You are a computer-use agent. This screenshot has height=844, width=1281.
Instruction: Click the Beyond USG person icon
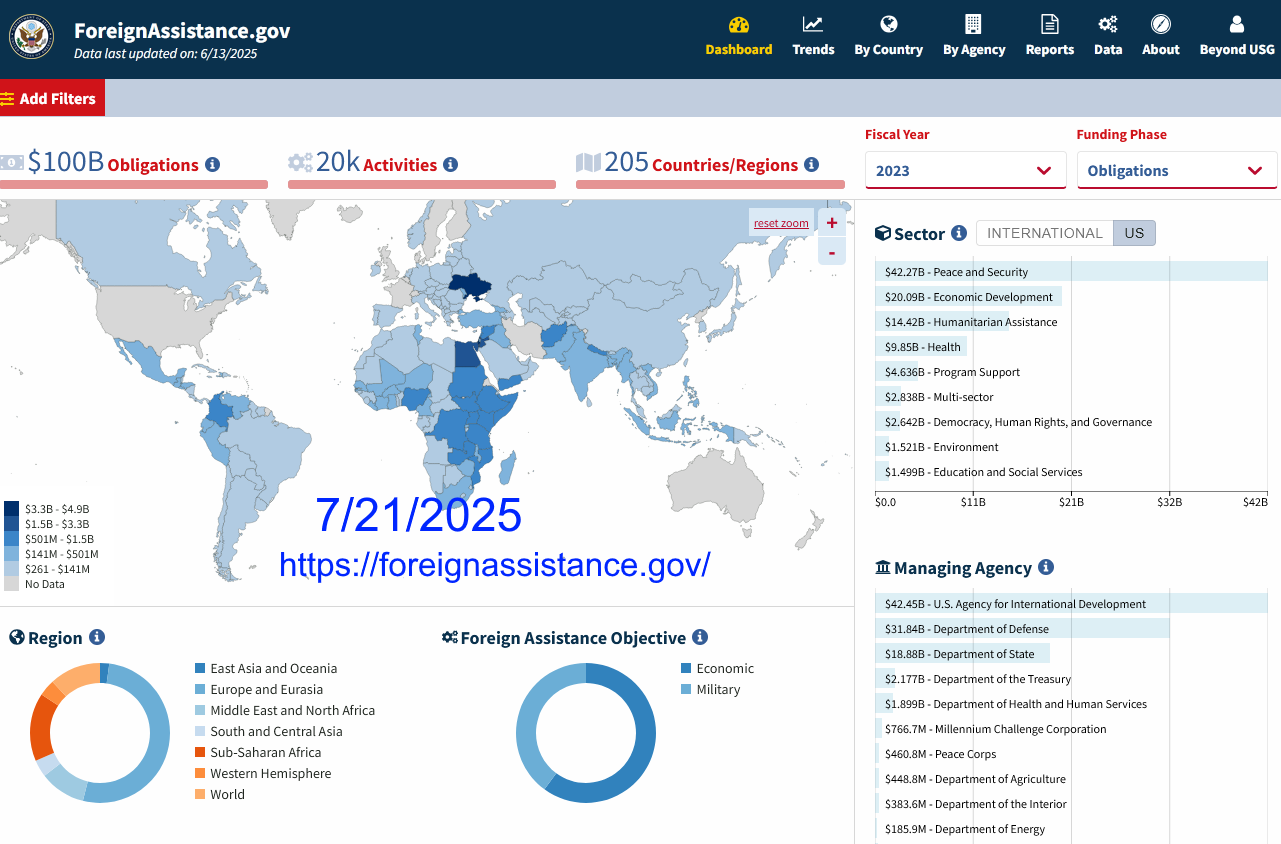coord(1237,24)
